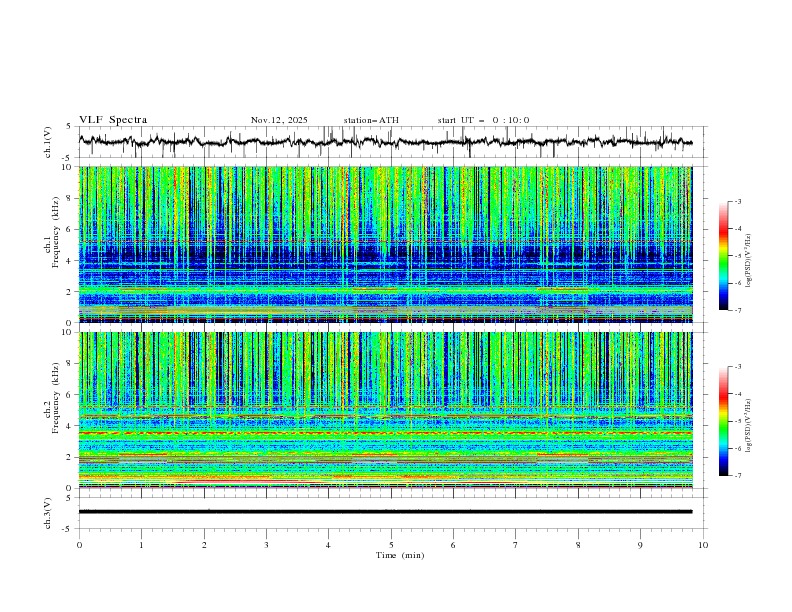Viewport: 792px width, 612px height.
Task: Click the "ch.1(V)" axis label
Action: (48, 142)
